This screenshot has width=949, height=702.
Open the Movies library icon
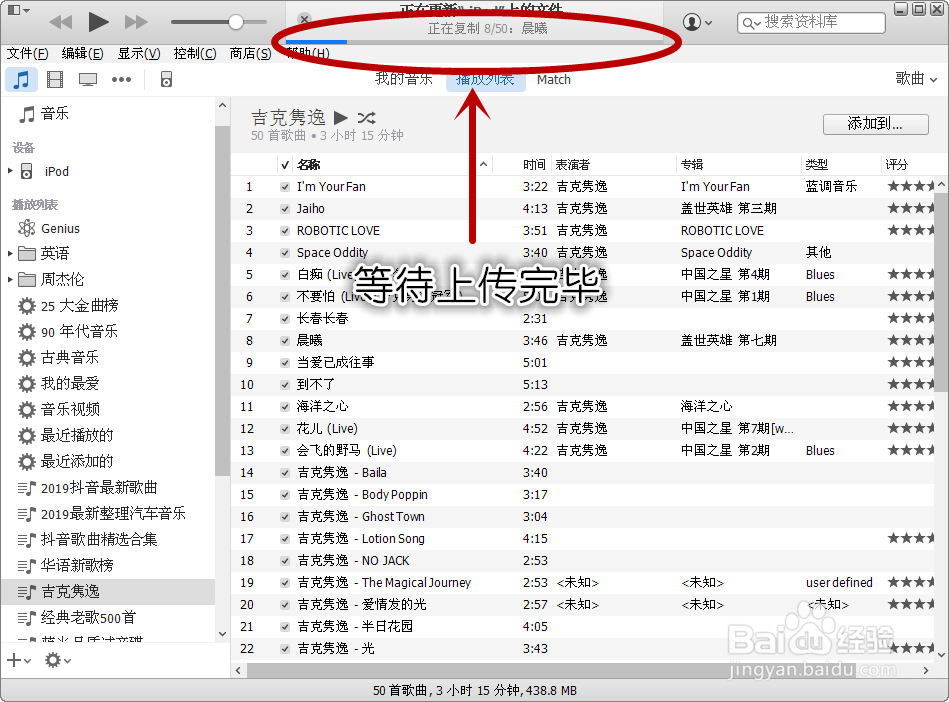[55, 79]
